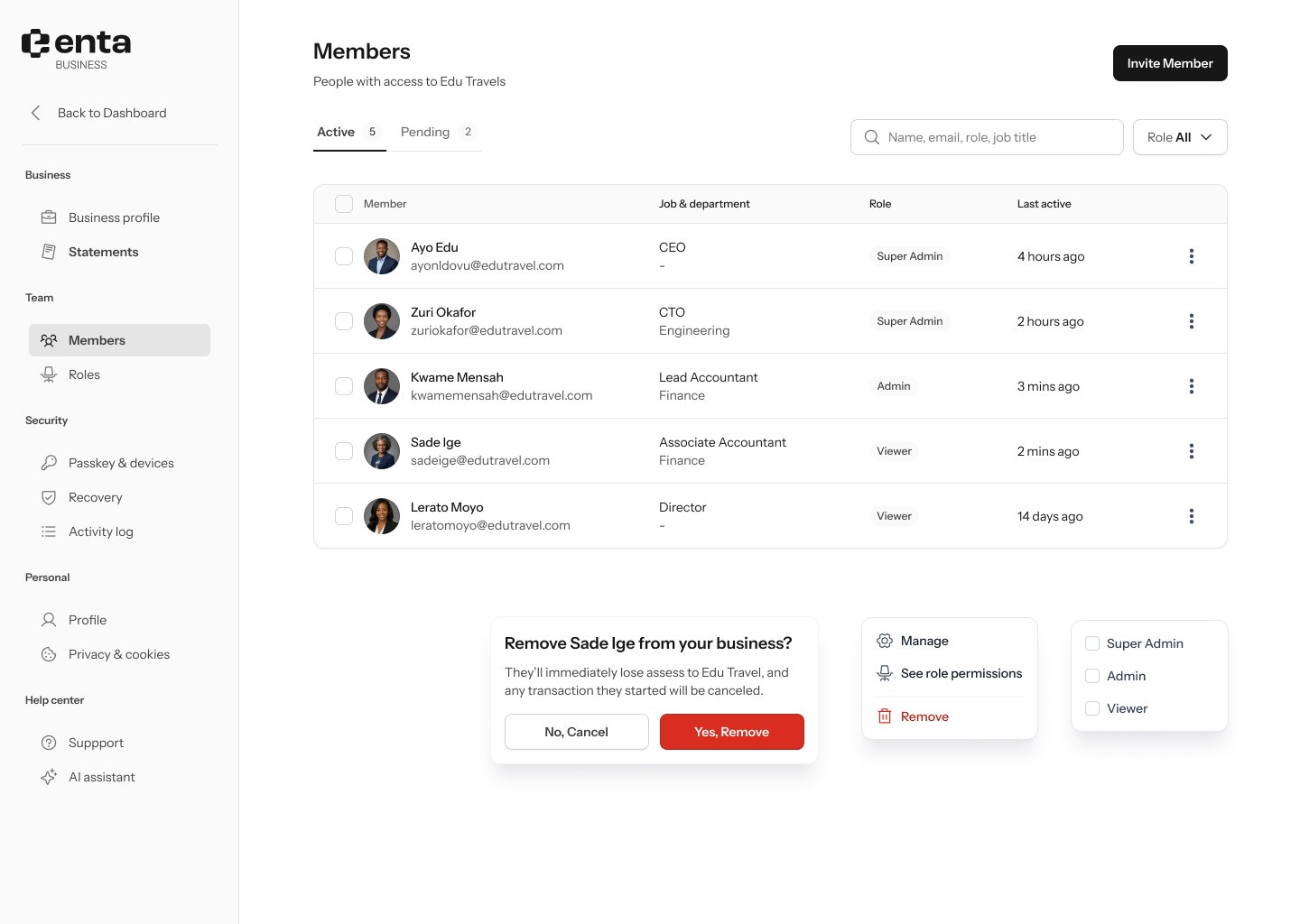Click the Job & department column header
This screenshot has height=924, width=1300.
tap(704, 204)
